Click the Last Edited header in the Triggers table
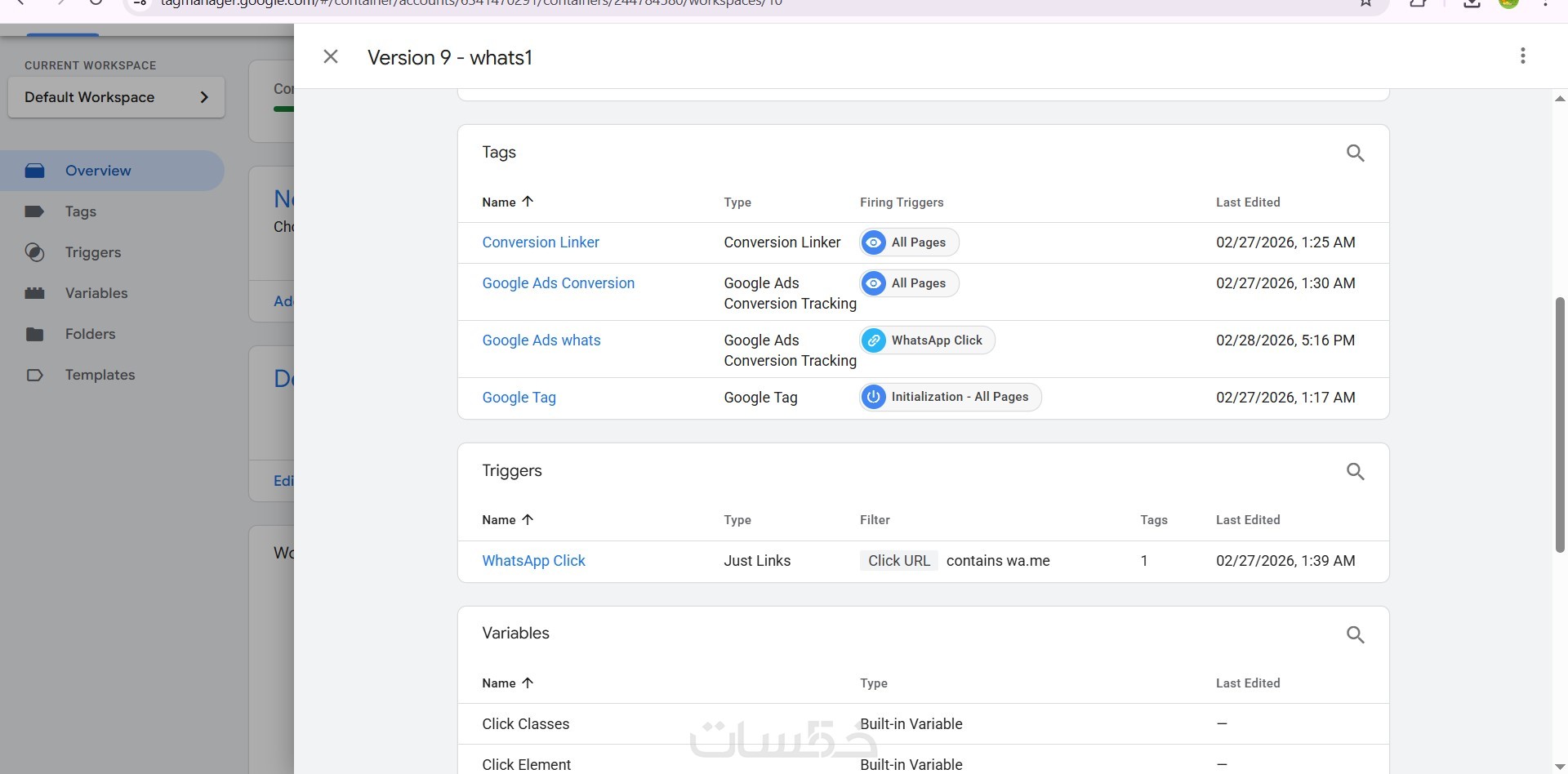 pos(1248,520)
